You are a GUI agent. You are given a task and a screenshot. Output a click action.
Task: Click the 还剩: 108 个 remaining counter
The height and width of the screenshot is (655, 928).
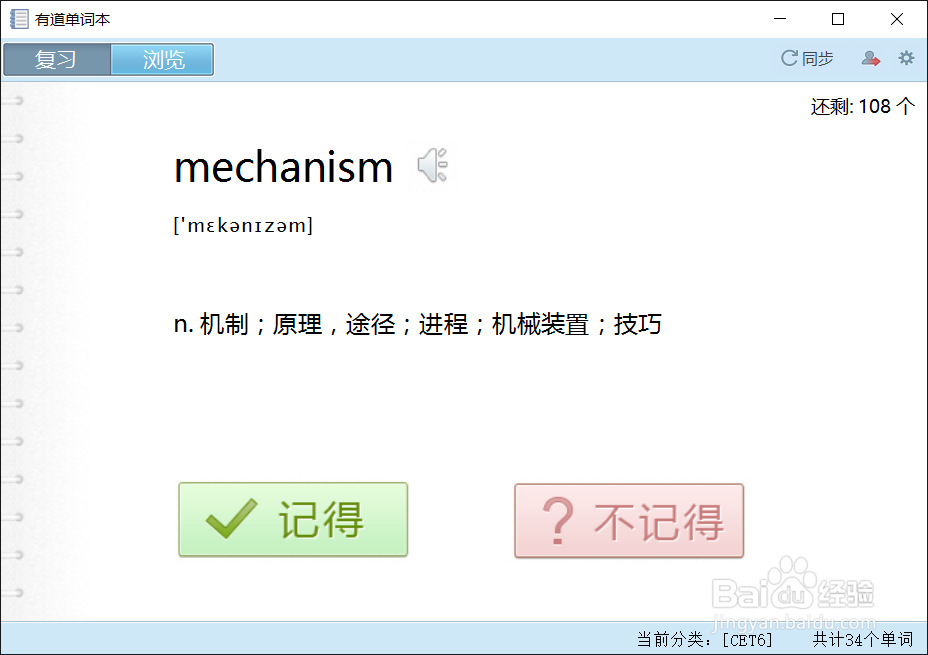pyautogui.click(x=863, y=107)
